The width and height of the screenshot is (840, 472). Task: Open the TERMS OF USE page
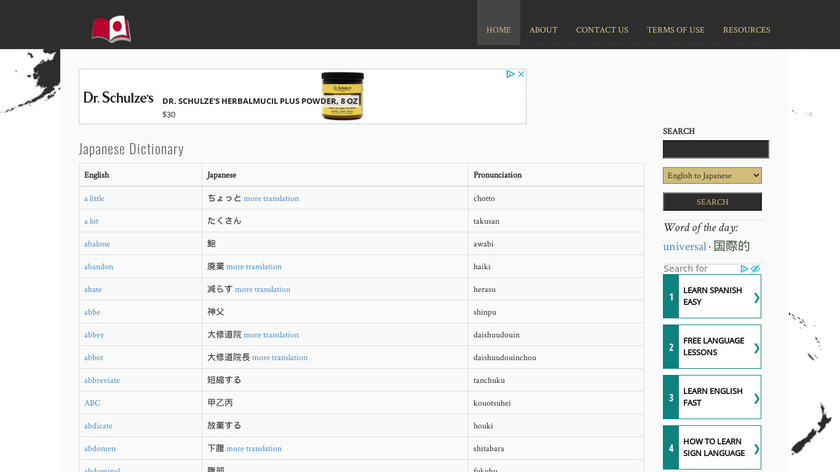(x=675, y=30)
